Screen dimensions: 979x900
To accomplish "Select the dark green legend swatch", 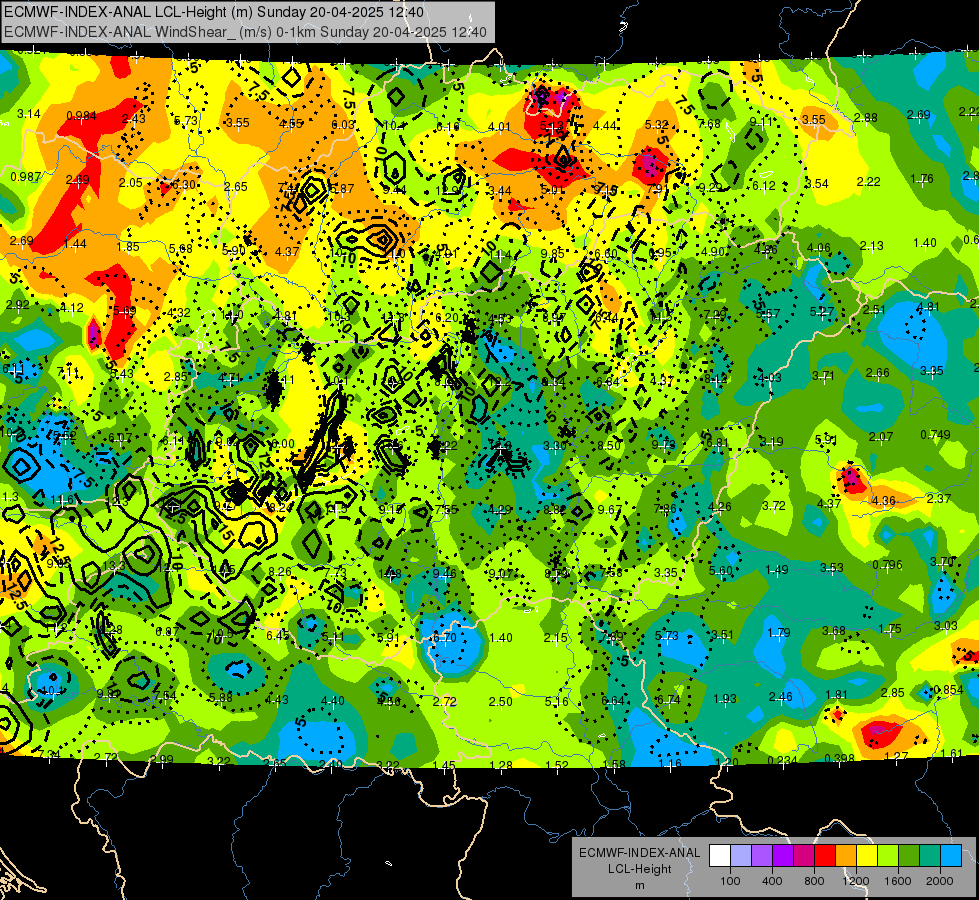I will tap(909, 856).
